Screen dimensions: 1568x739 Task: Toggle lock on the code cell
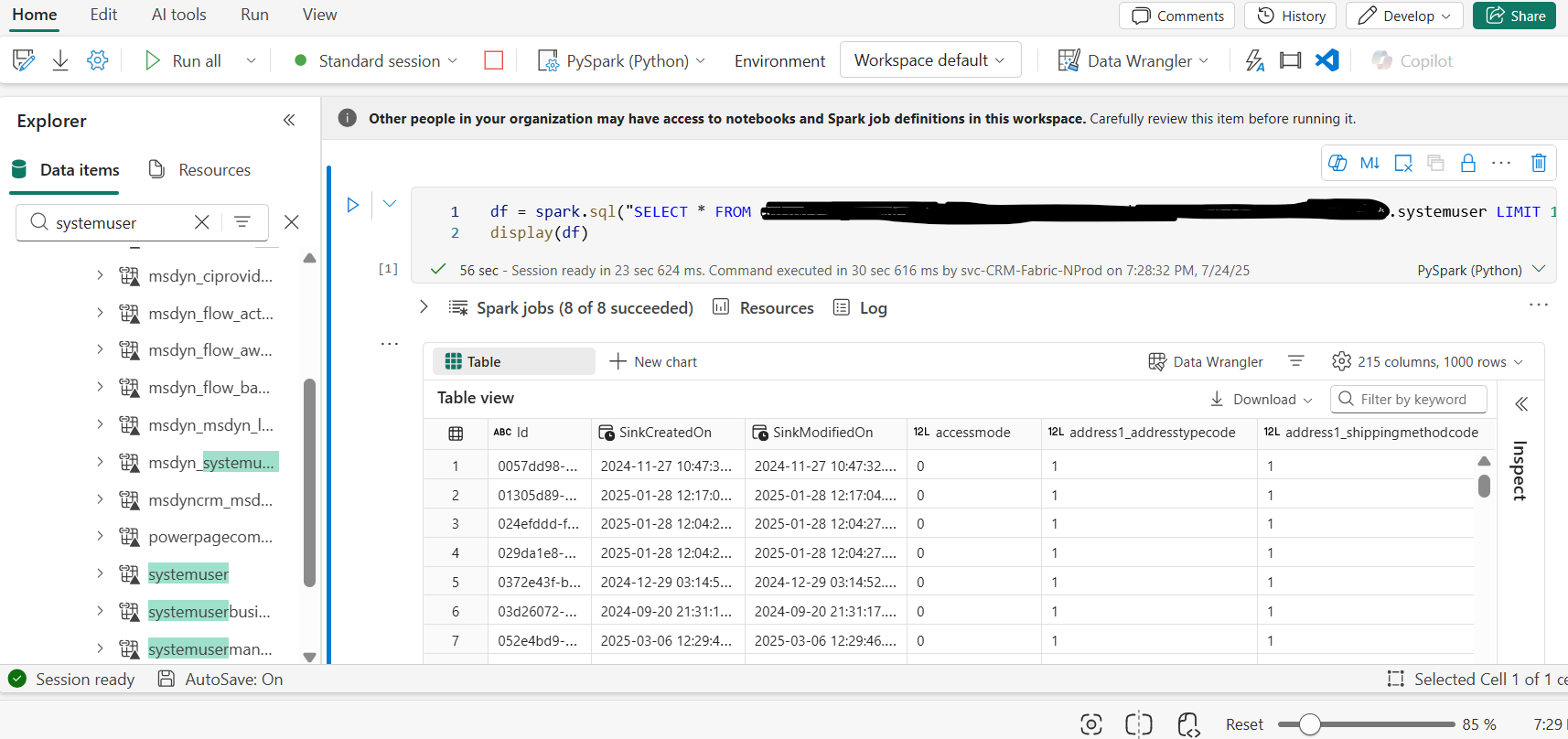tap(1468, 163)
